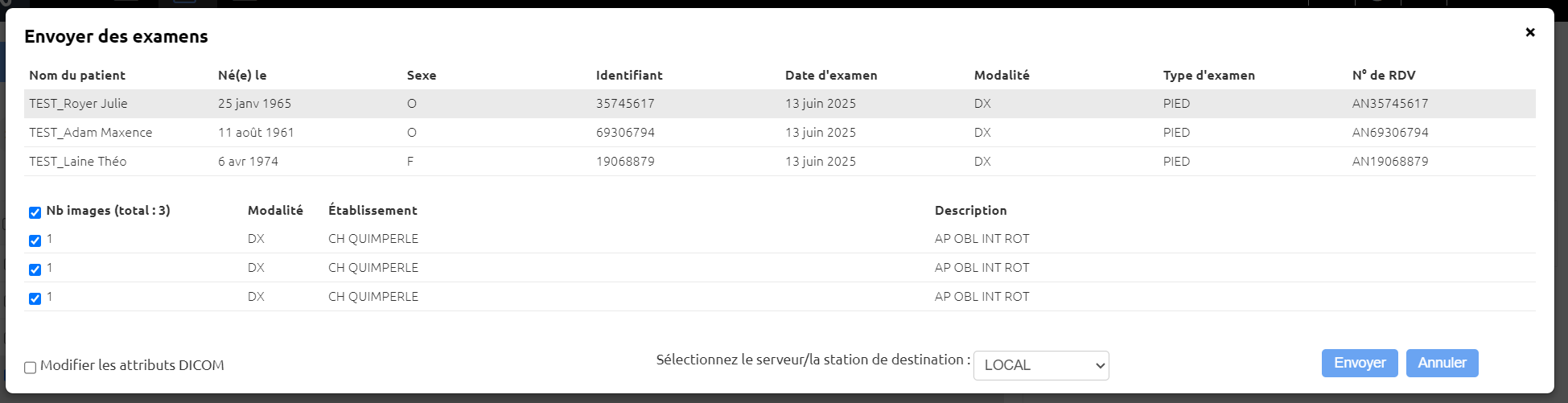1568x403 pixels.
Task: Click the Nom du patient column header
Action: [x=77, y=75]
